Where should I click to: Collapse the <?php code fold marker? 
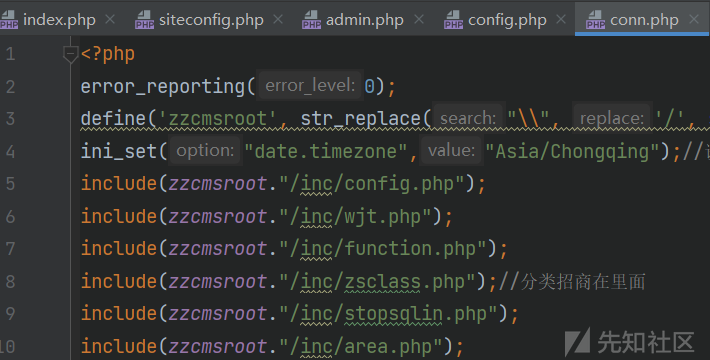click(70, 54)
